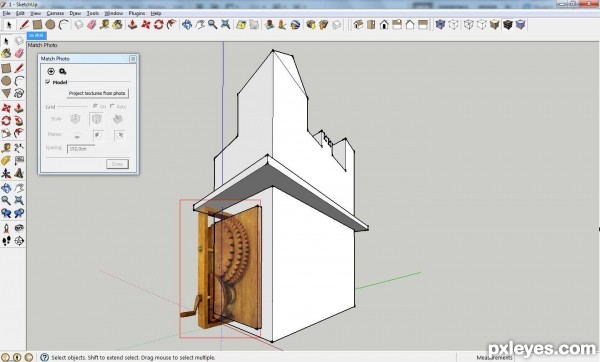
Task: Click the last grid Style button
Action: click(118, 119)
